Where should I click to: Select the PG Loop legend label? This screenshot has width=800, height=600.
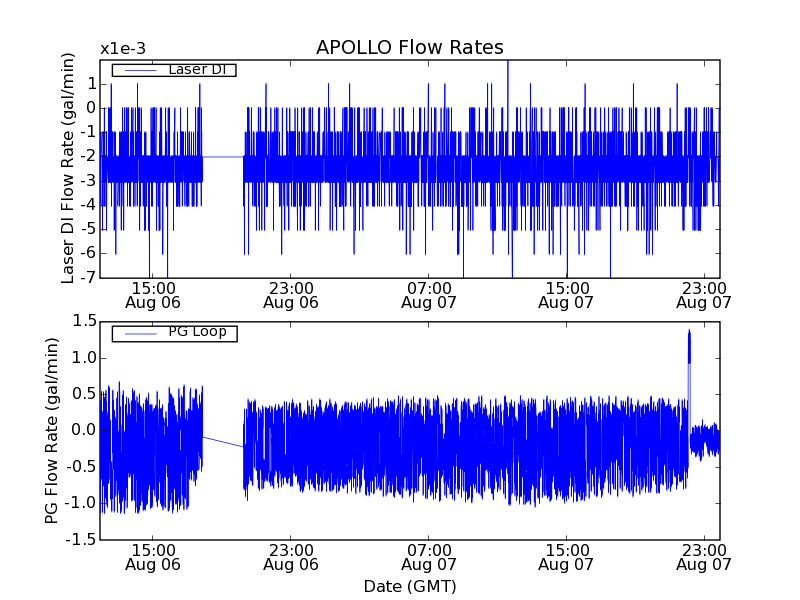click(x=197, y=332)
